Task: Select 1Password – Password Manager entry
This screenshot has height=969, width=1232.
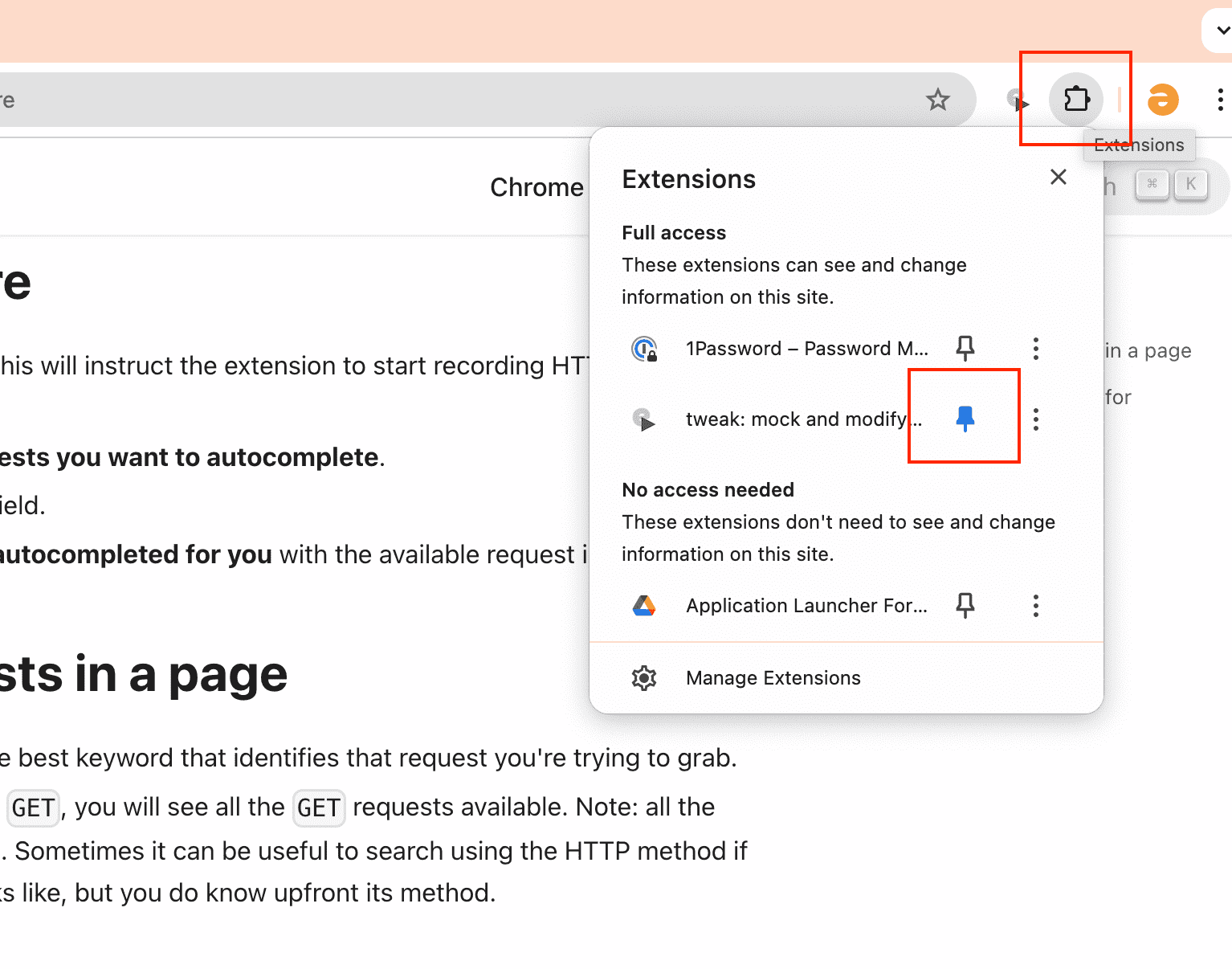Action: point(806,349)
